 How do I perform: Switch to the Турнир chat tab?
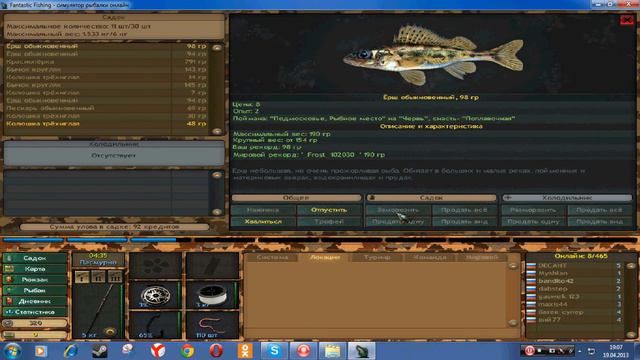coord(377,258)
